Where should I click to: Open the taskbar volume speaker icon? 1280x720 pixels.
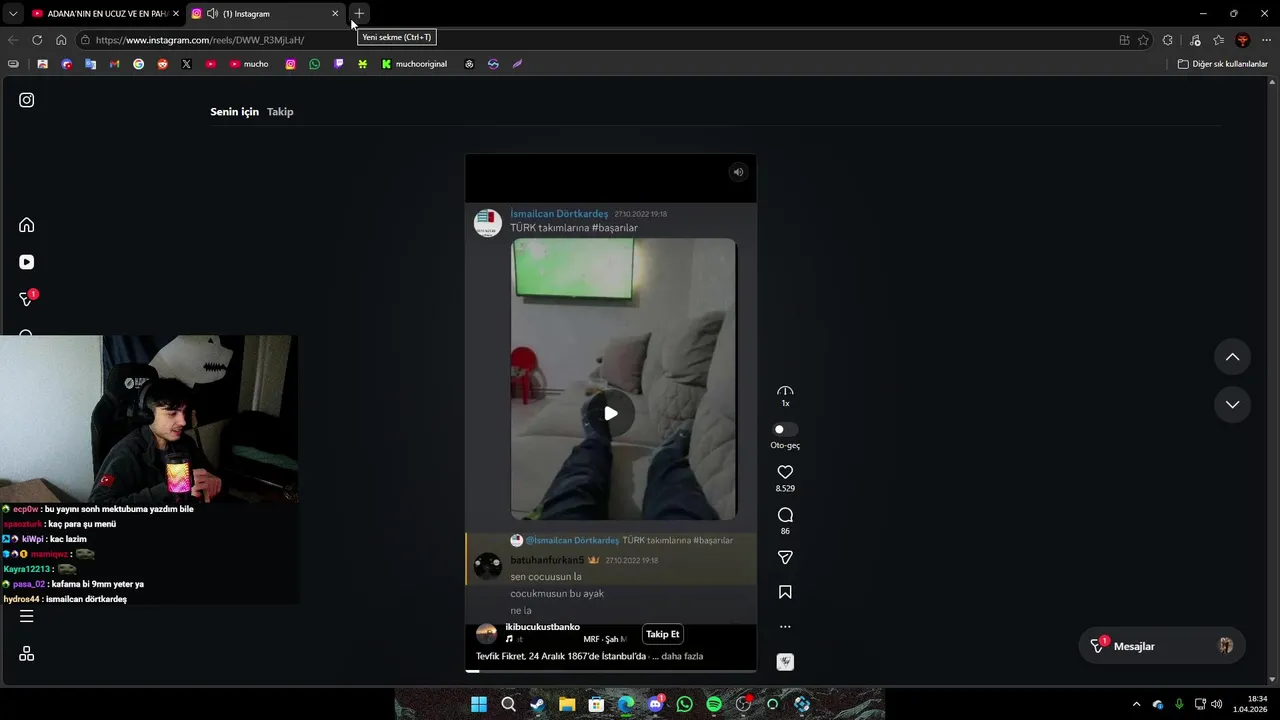pyautogui.click(x=1217, y=704)
